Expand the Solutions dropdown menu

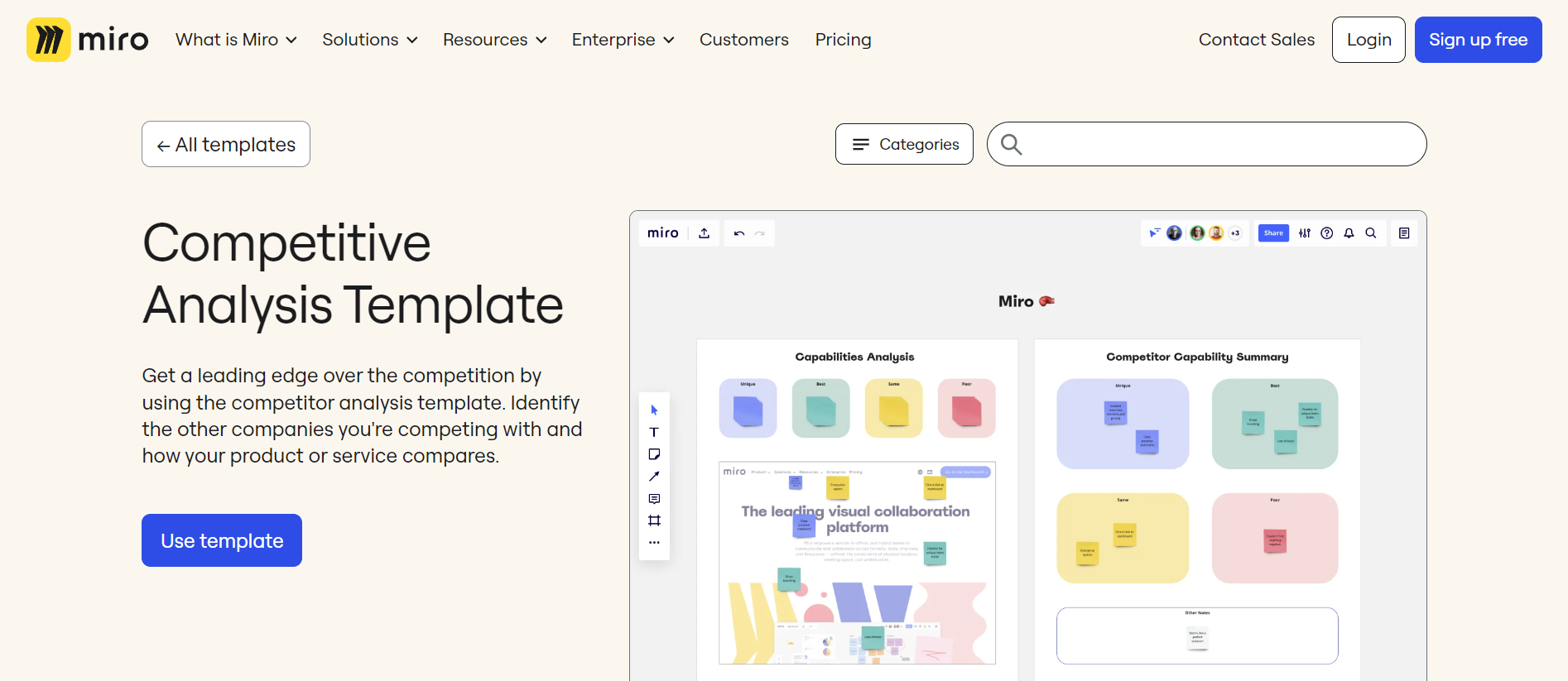tap(370, 40)
